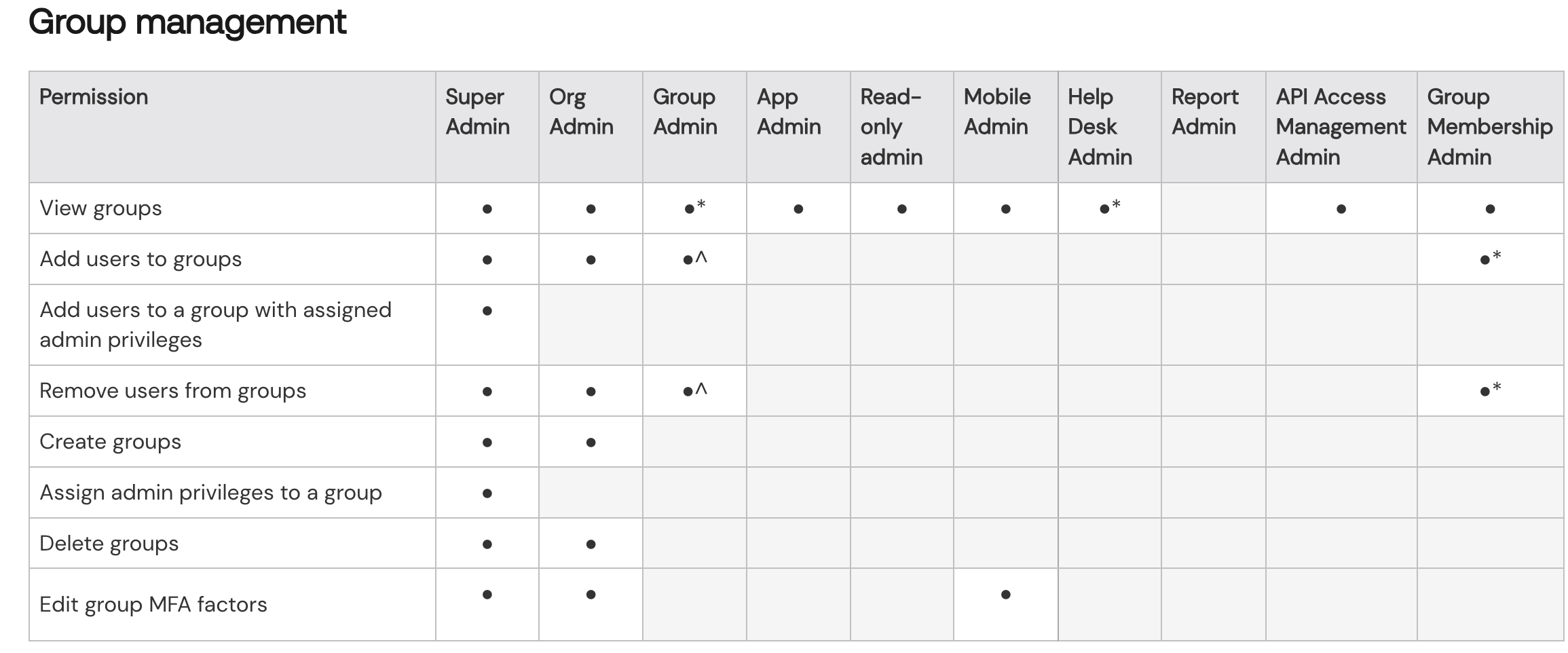Click the Super Admin dot for View groups
The image size is (1568, 653).
pos(487,209)
